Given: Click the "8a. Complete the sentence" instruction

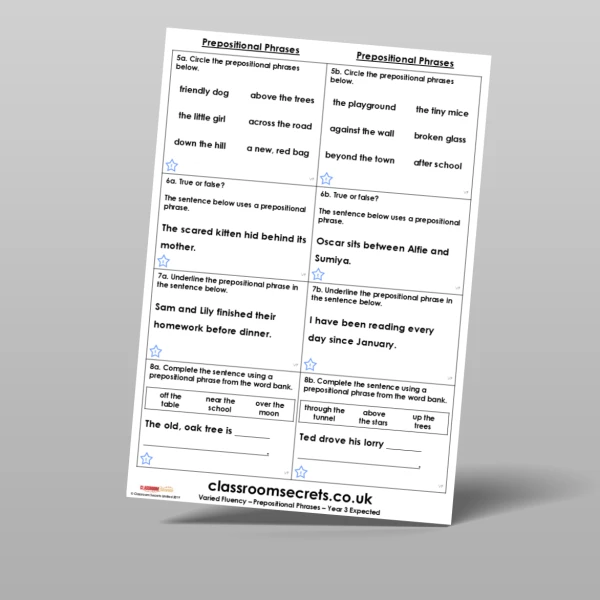Looking at the screenshot, I should click(x=221, y=377).
